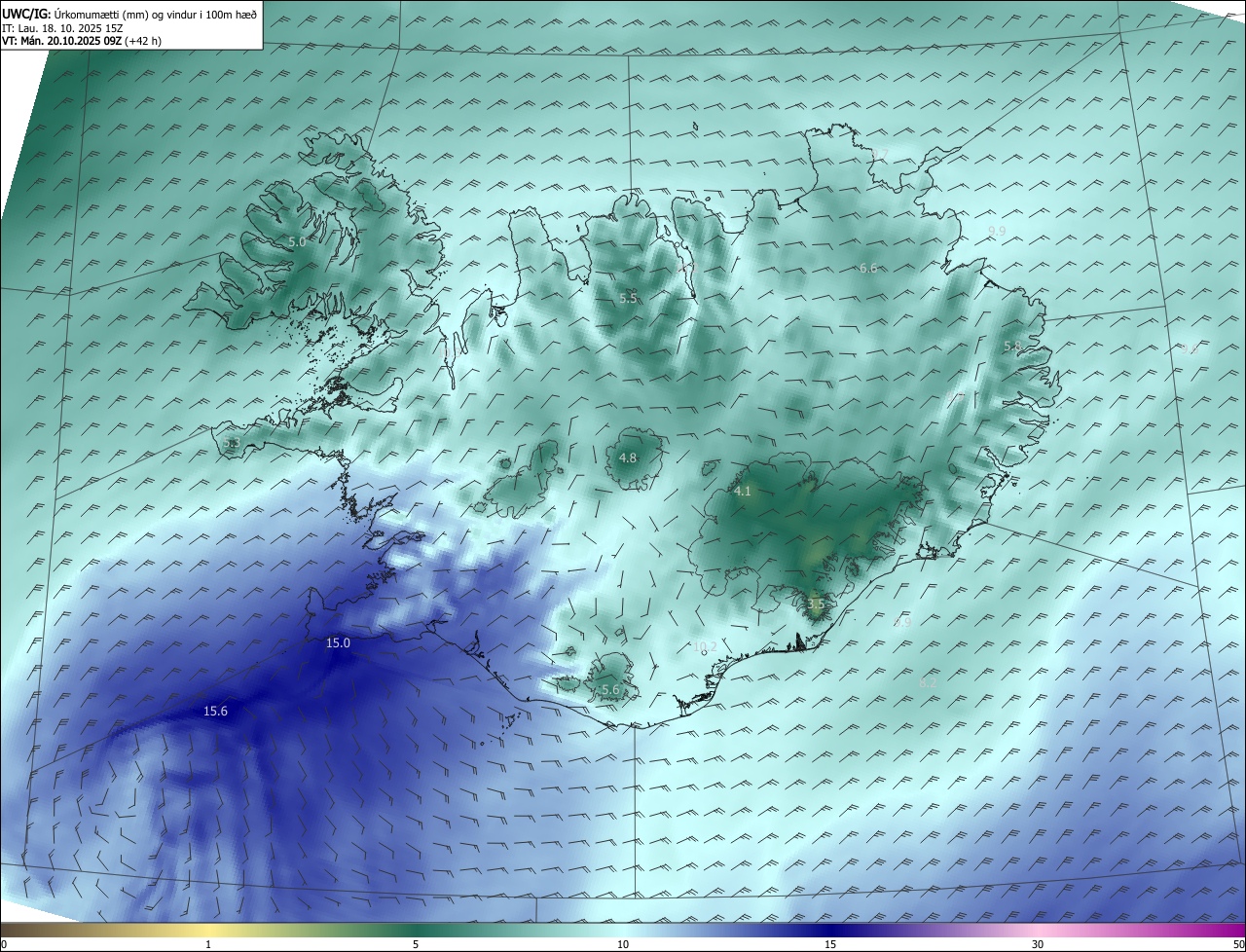The image size is (1246, 952).
Task: Click the 4.8 value on the central glacier
Action: [x=628, y=458]
